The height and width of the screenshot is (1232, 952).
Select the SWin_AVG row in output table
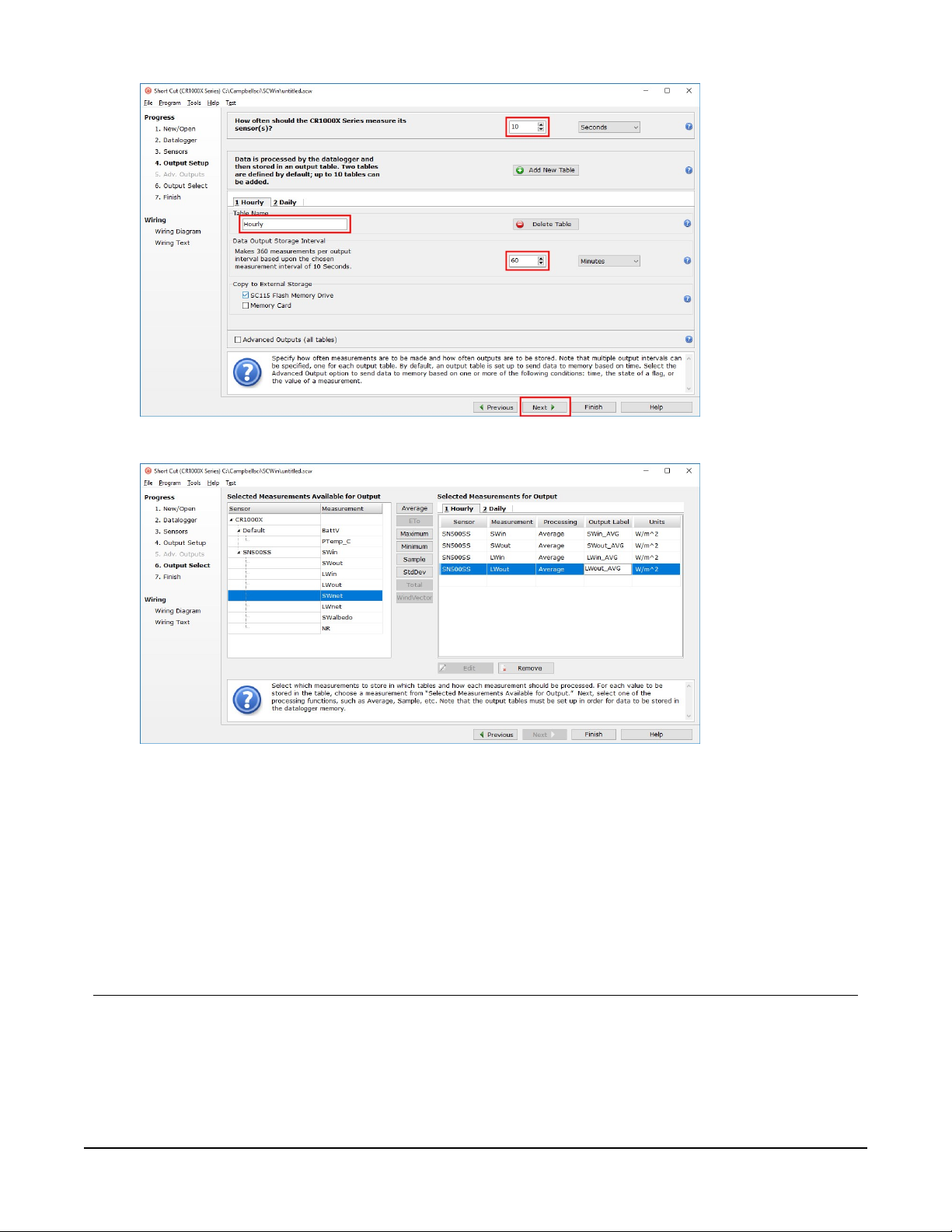tap(560, 534)
